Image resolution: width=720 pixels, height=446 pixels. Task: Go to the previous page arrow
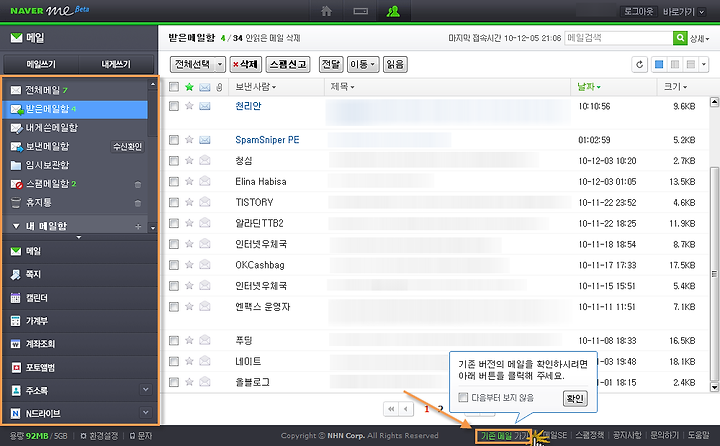[x=406, y=409]
